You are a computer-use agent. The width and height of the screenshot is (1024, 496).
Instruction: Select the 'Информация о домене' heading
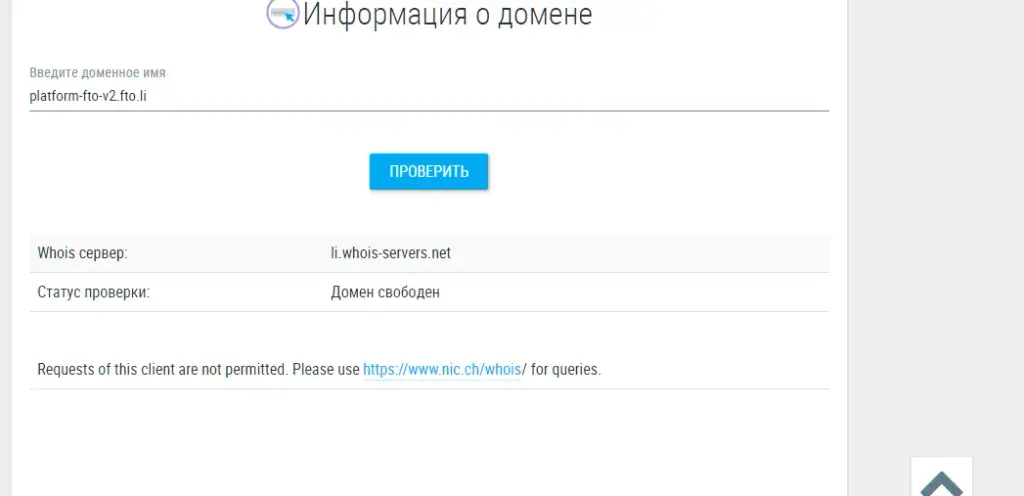[447, 14]
